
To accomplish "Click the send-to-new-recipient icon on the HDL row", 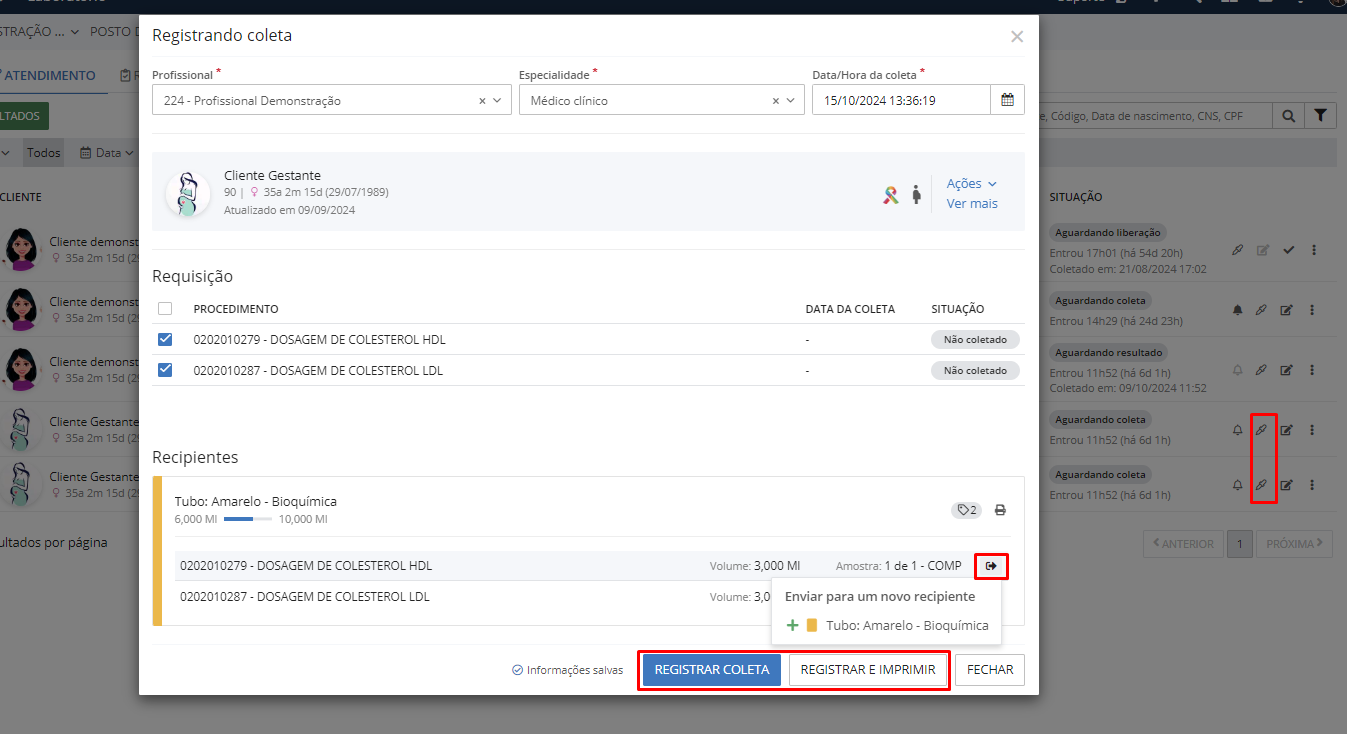I will click(x=991, y=566).
